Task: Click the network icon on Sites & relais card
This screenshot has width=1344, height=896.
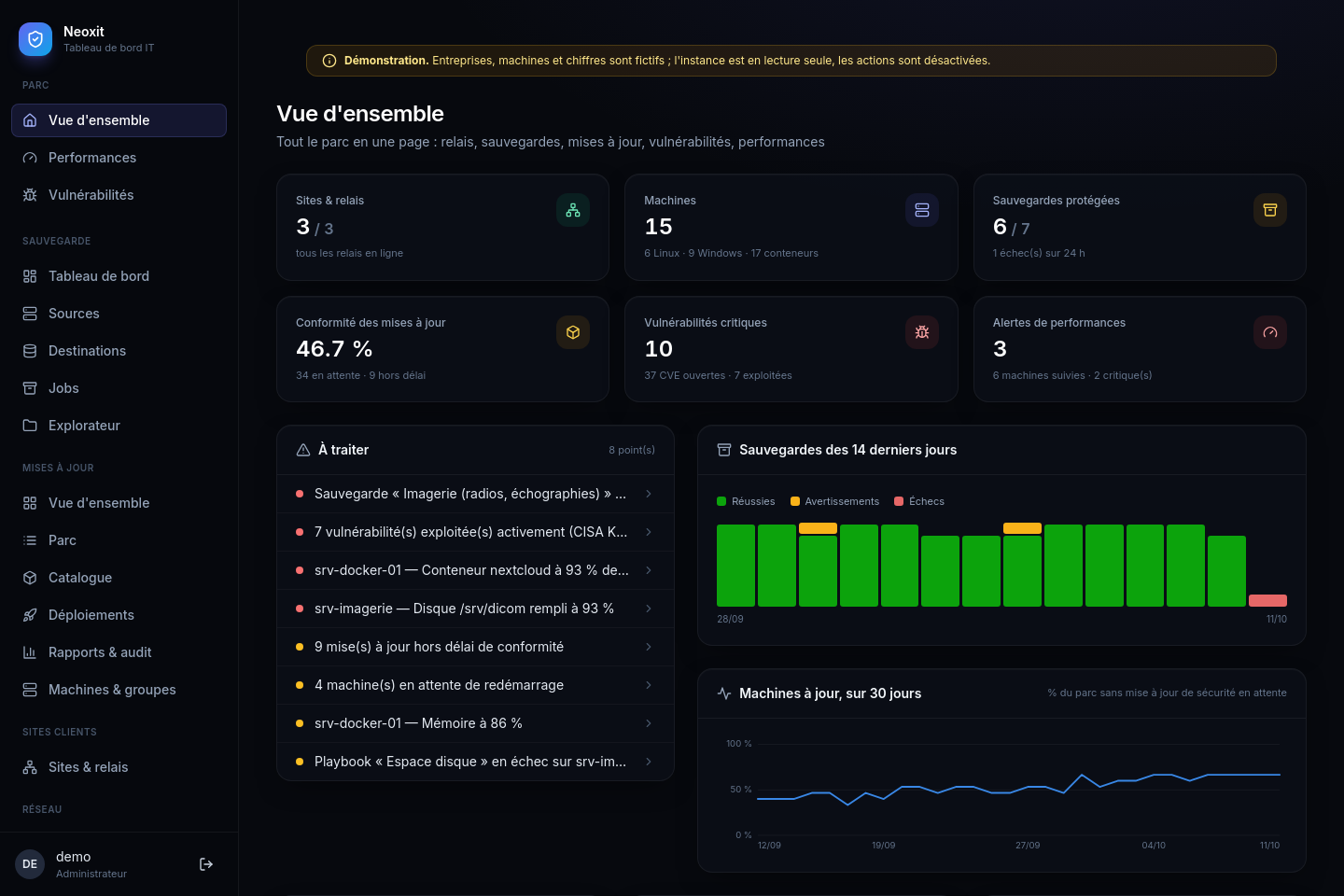Action: (573, 210)
